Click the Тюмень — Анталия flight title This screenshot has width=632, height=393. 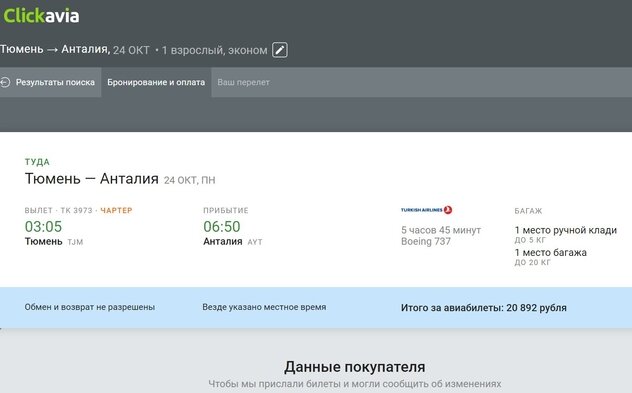(91, 179)
